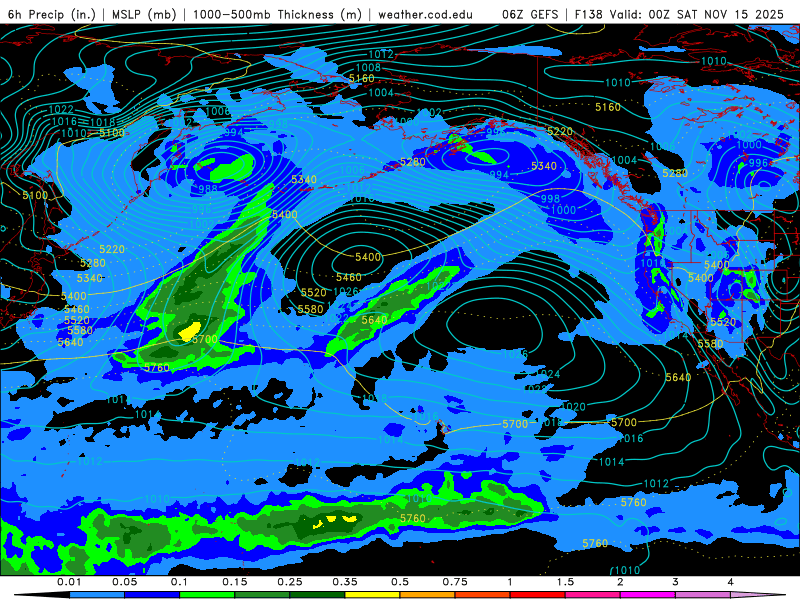Click the '0.01' legend label
Screen dimensions: 800x600
coord(69,582)
